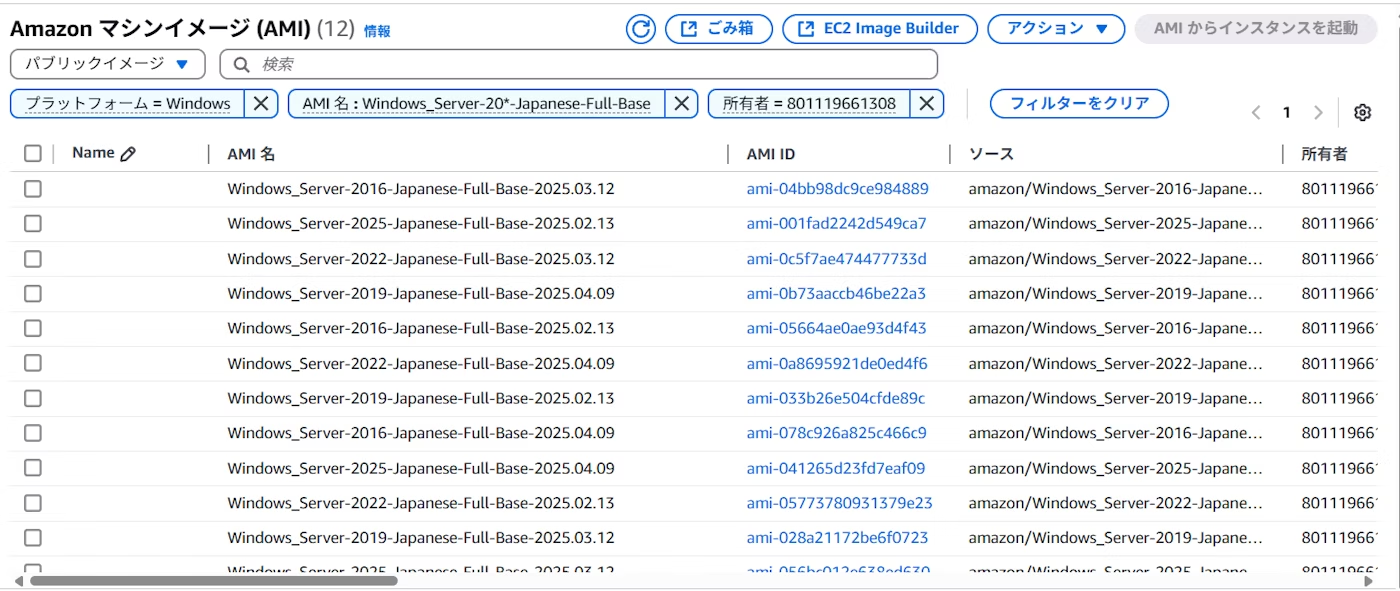This screenshot has width=1400, height=591.
Task: Open AMI ami-0b73aaccb46be22a3
Action: click(x=836, y=294)
